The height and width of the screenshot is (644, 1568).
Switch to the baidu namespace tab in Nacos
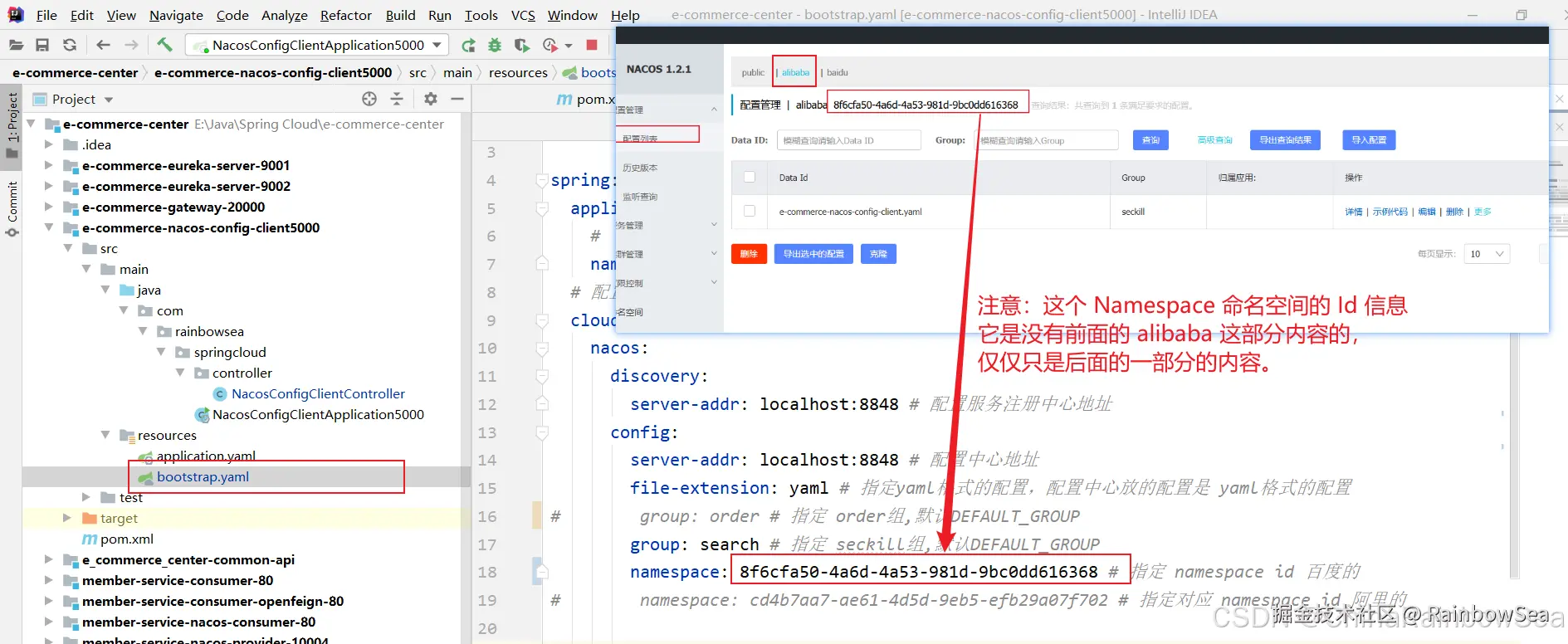pyautogui.click(x=837, y=72)
